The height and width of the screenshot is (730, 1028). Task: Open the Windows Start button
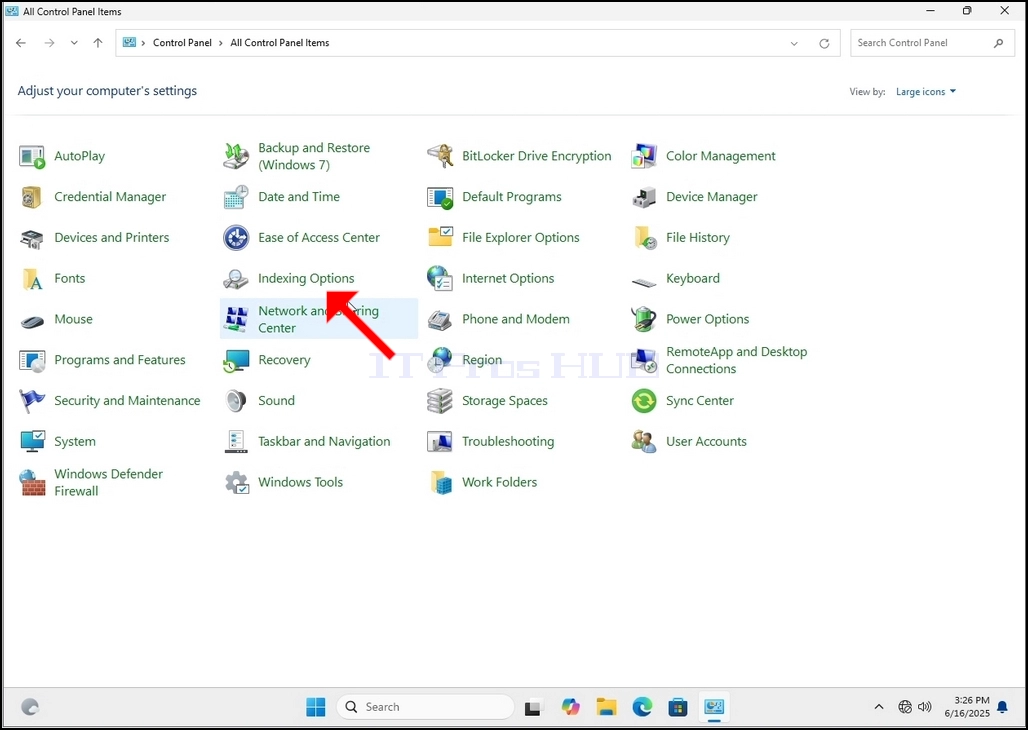click(x=315, y=707)
